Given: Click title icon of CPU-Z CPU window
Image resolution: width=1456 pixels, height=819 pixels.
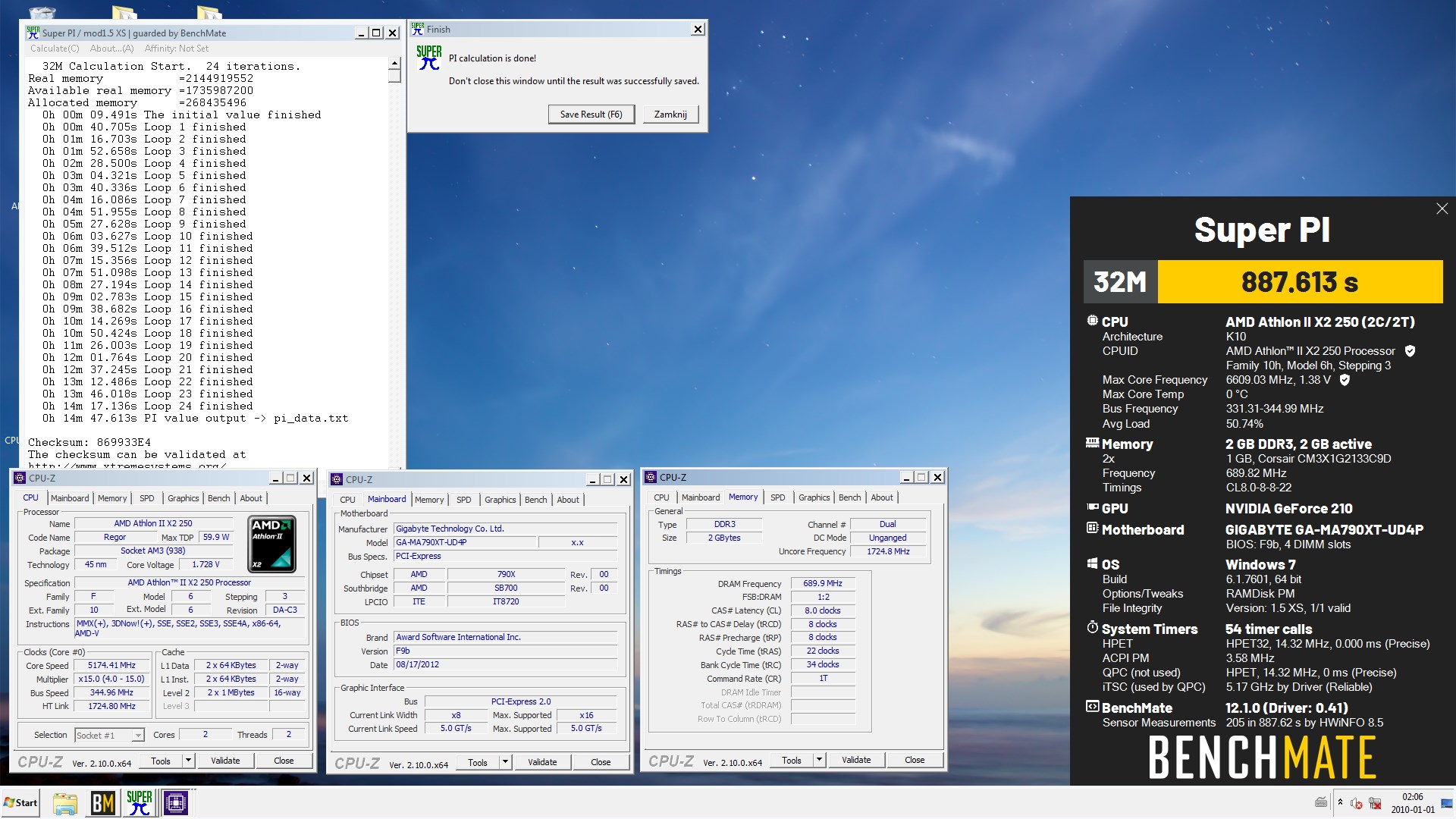Looking at the screenshot, I should (20, 478).
